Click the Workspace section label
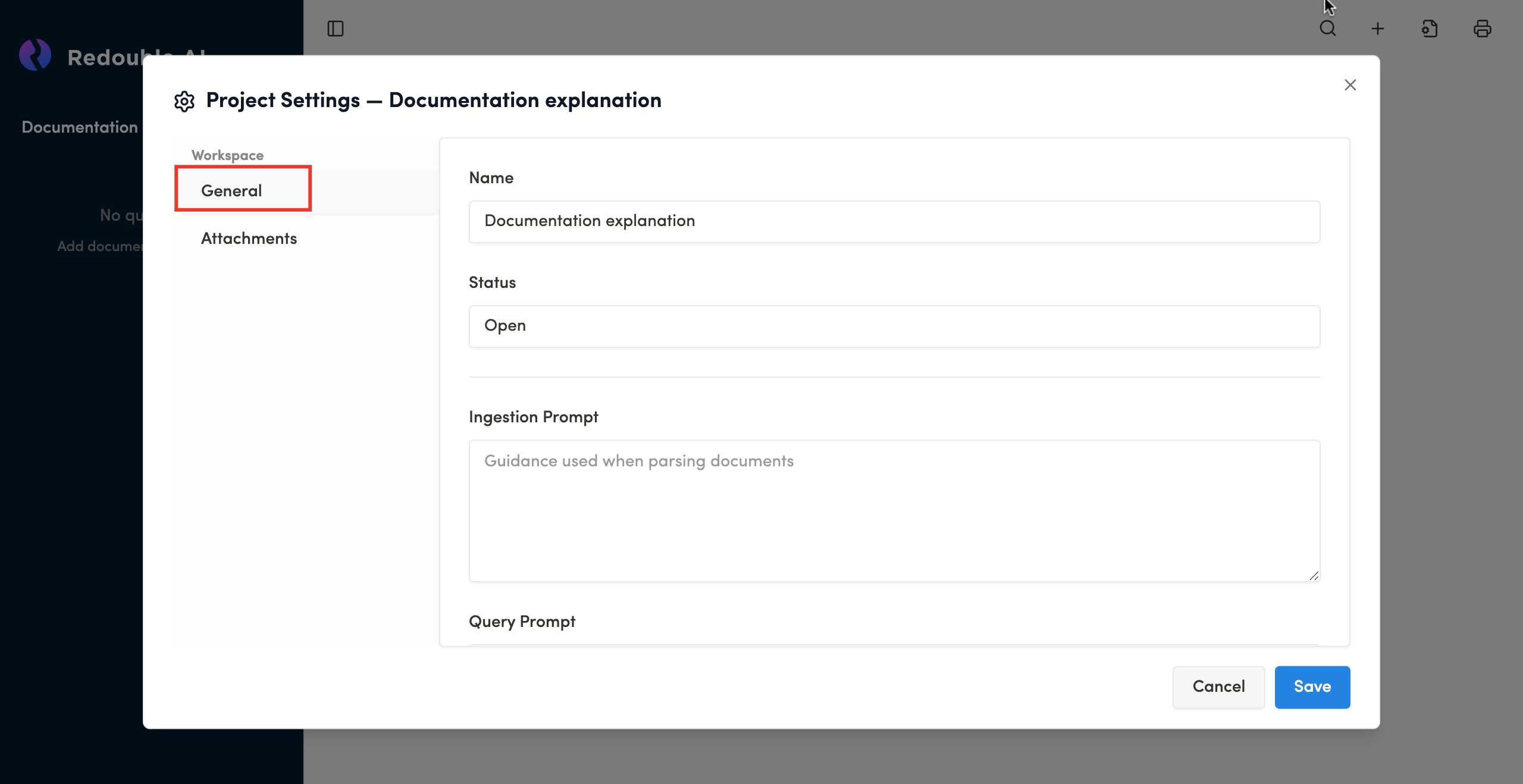The image size is (1523, 784). 227,155
